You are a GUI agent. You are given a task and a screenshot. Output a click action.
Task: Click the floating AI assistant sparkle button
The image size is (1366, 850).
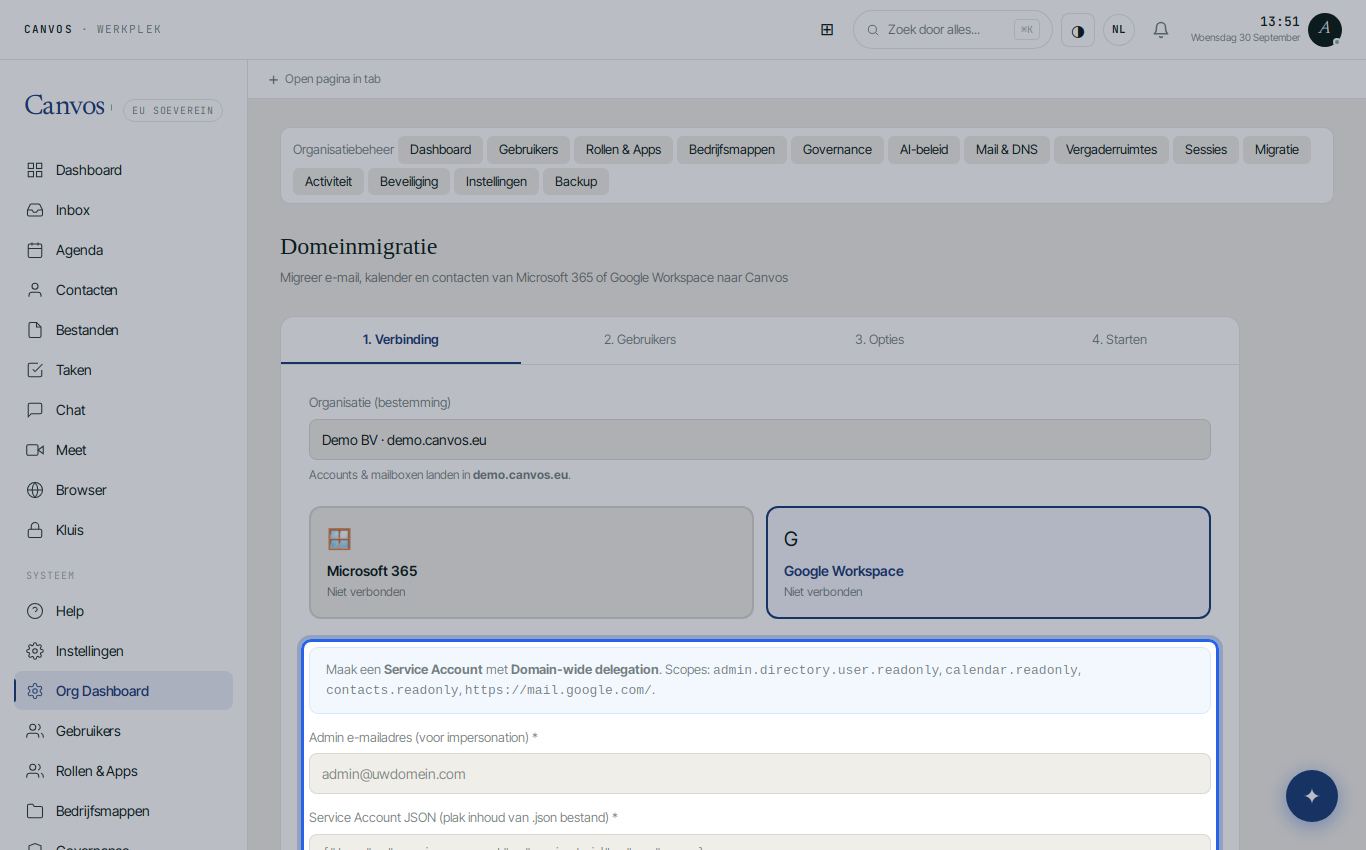coord(1312,796)
